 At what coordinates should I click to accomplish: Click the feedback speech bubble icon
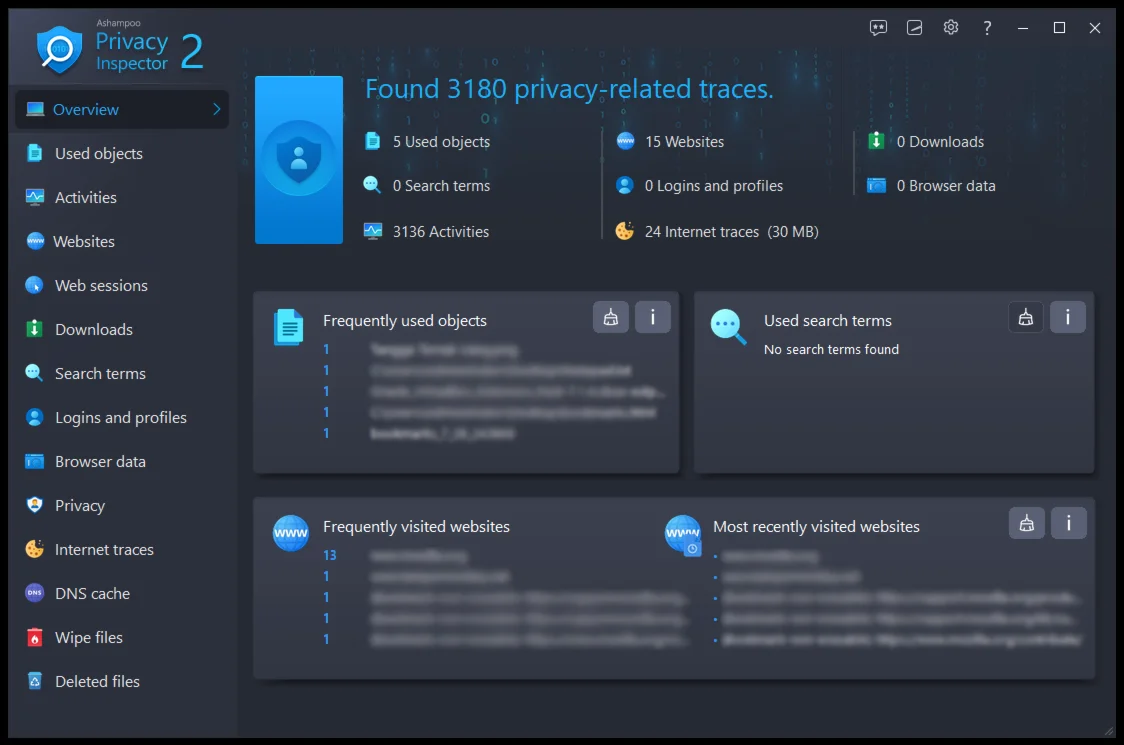pyautogui.click(x=878, y=28)
